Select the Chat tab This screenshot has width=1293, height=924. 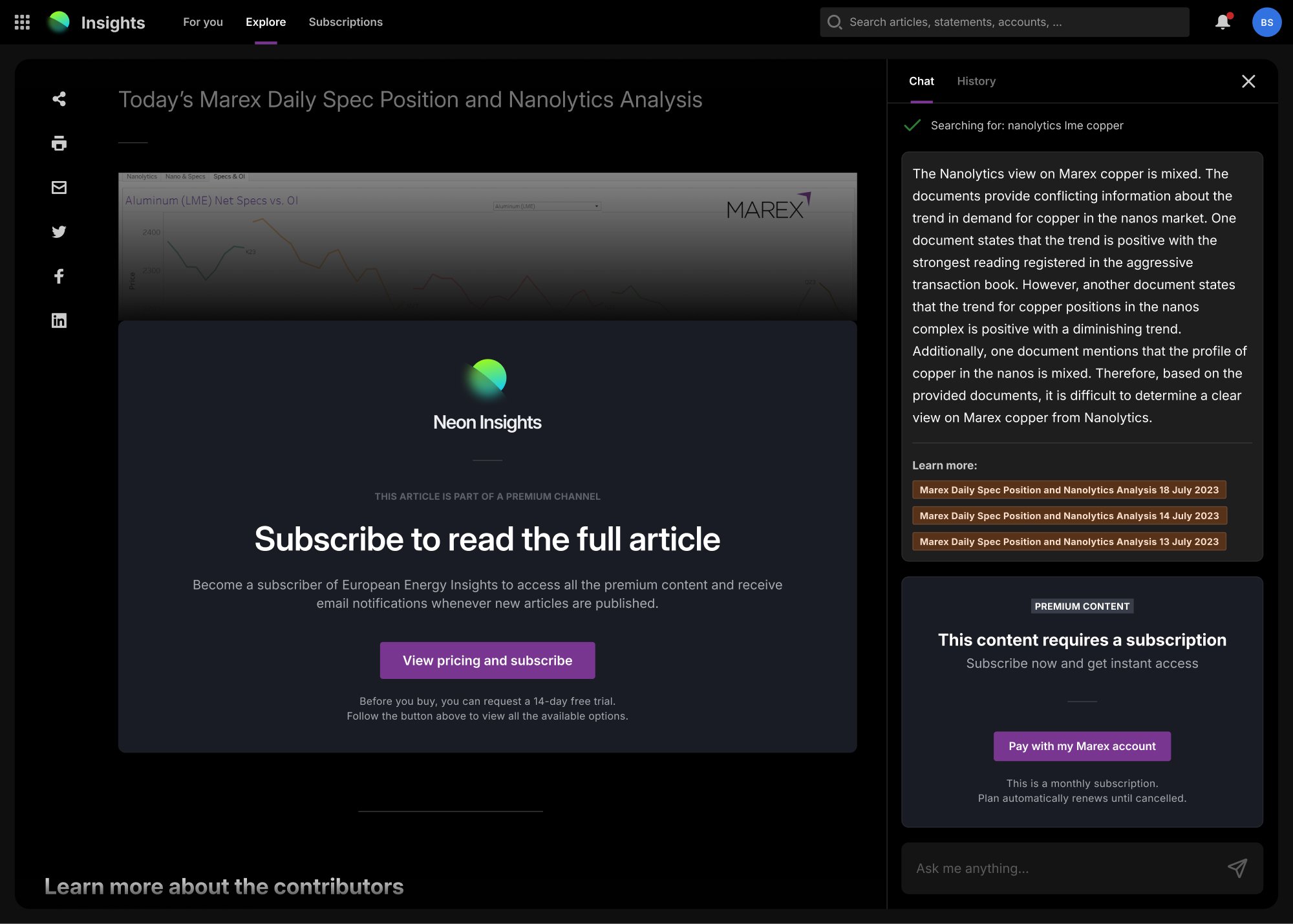tap(921, 81)
